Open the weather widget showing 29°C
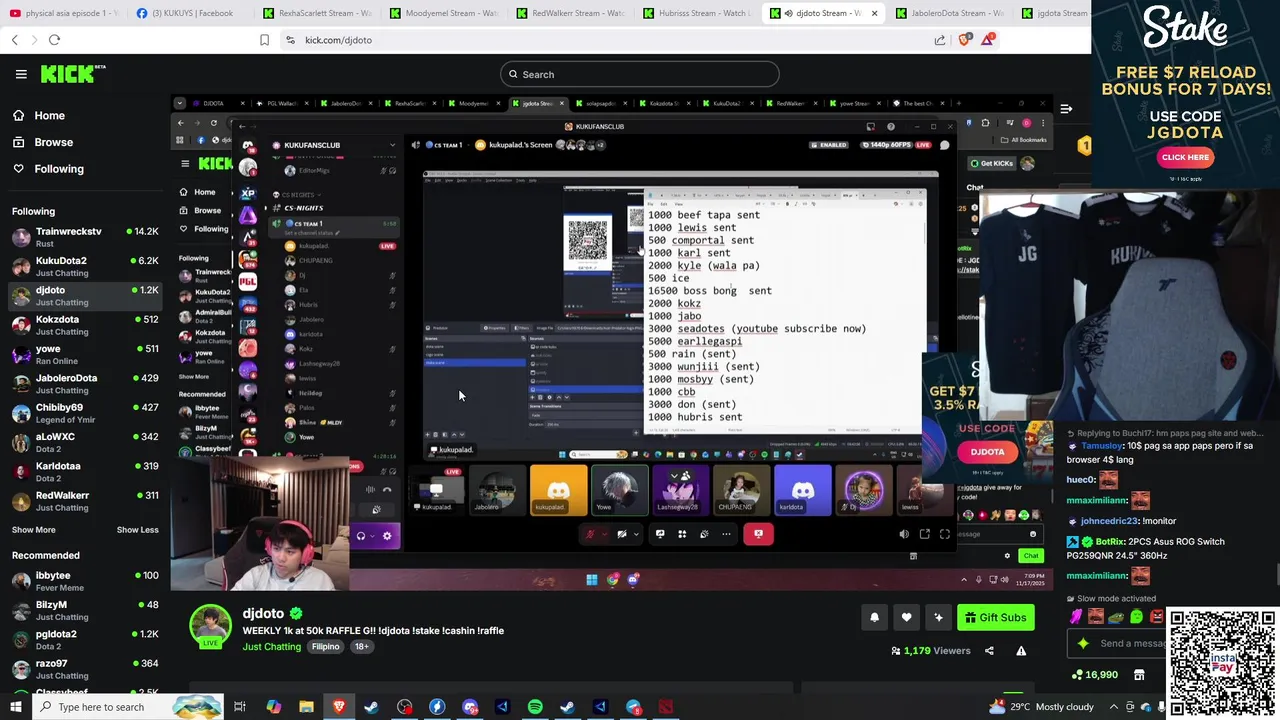 [x=1041, y=707]
